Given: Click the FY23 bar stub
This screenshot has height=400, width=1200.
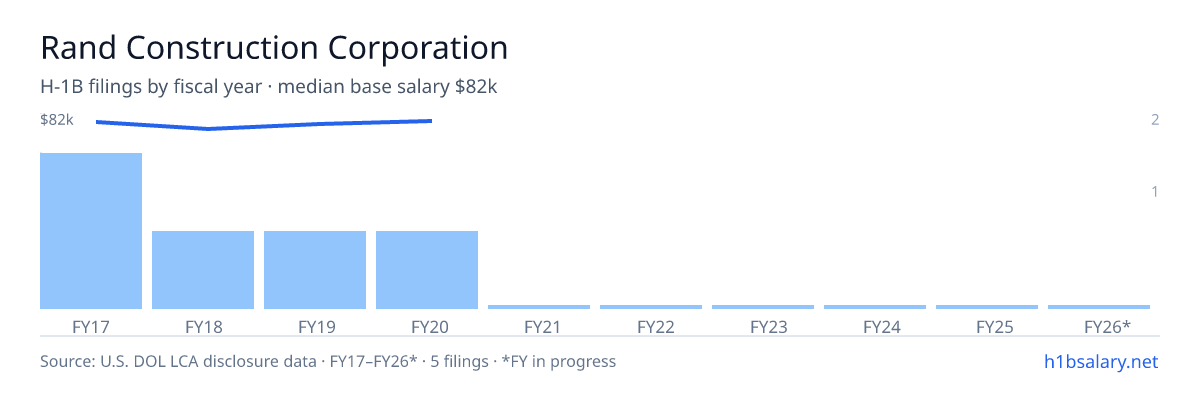Looking at the screenshot, I should click(x=763, y=307).
